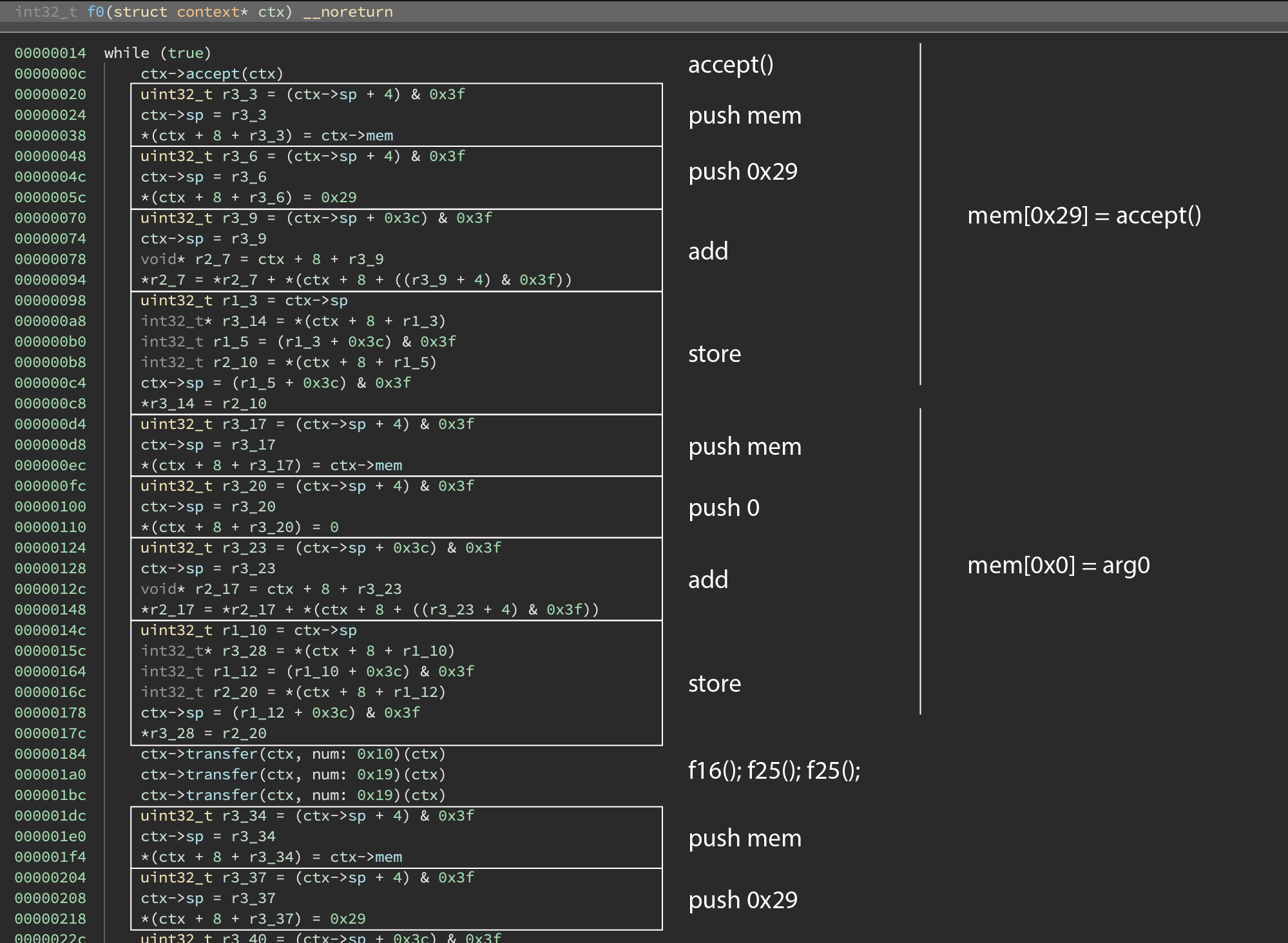Click first ctx->transfer call with num 0x10
Image resolution: width=1288 pixels, height=943 pixels.
pos(293,754)
